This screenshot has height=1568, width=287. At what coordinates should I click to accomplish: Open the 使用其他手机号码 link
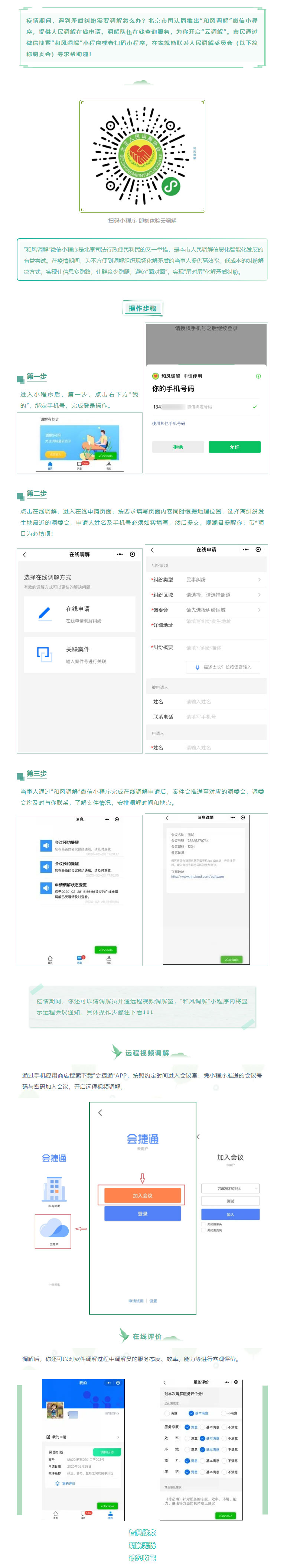[169, 423]
